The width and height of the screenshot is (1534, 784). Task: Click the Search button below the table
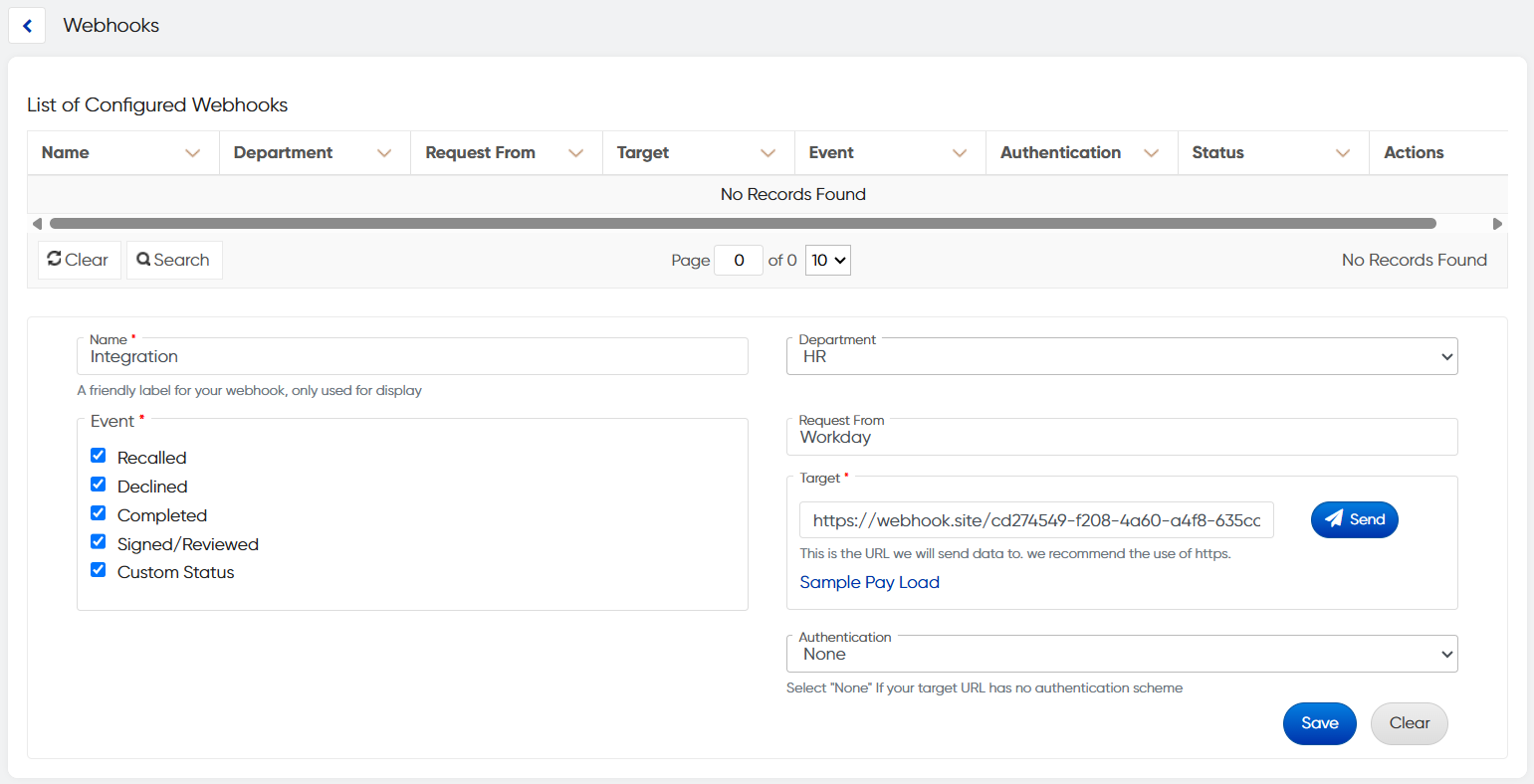click(174, 261)
